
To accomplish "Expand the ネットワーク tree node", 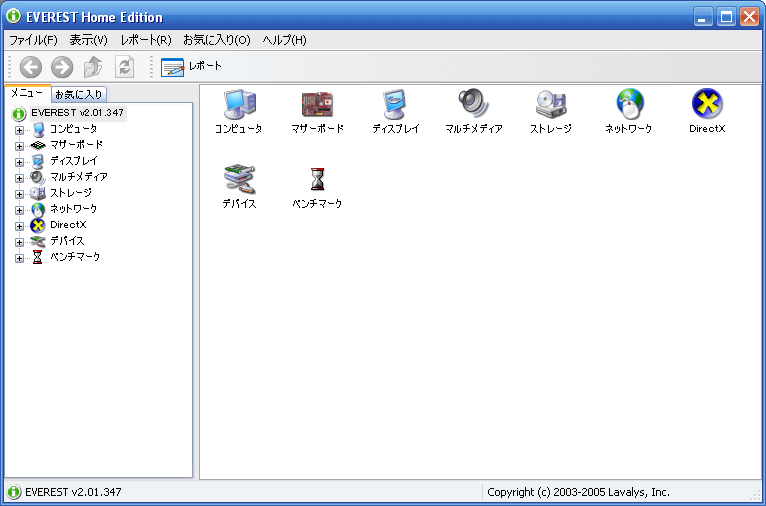I will [x=19, y=211].
